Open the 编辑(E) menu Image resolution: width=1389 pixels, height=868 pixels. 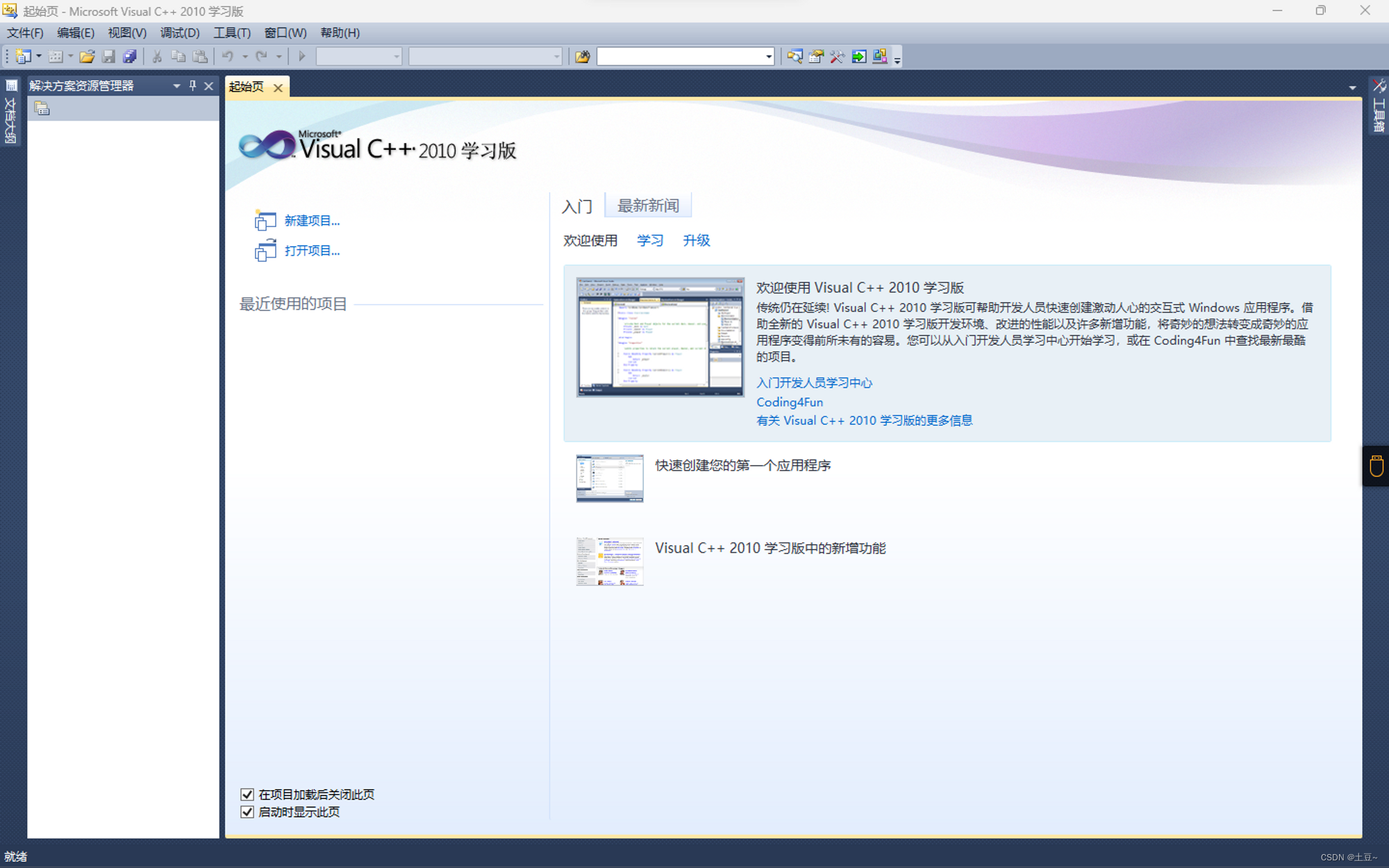click(x=75, y=33)
